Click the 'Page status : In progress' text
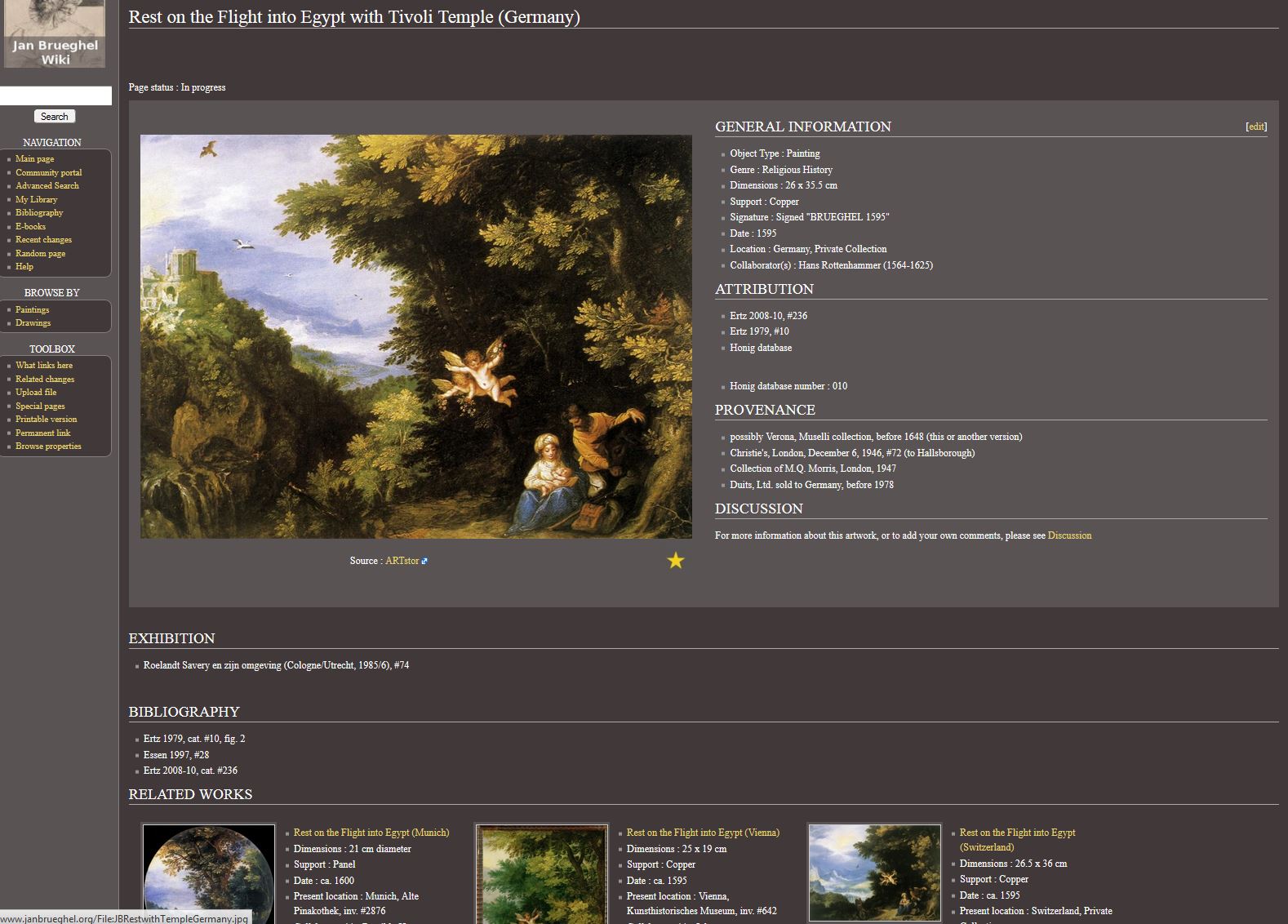 (x=177, y=87)
